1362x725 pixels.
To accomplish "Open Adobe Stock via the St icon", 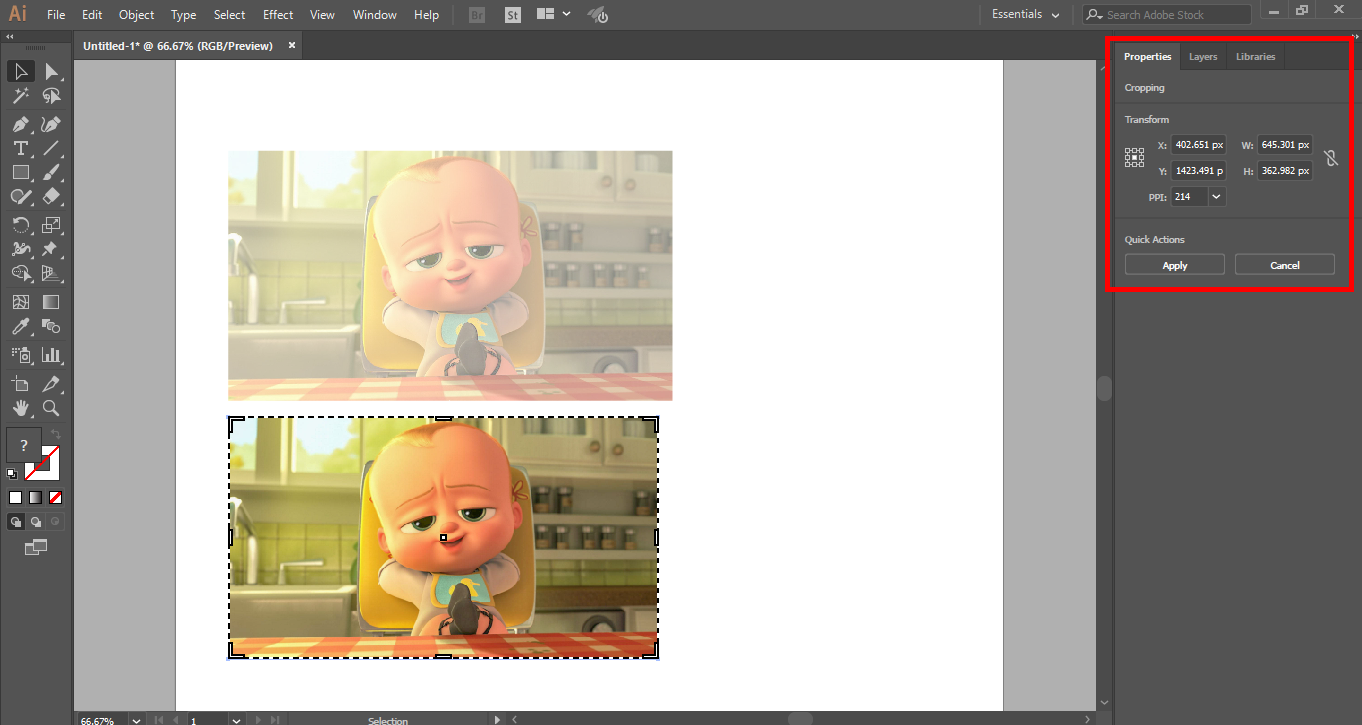I will [512, 14].
